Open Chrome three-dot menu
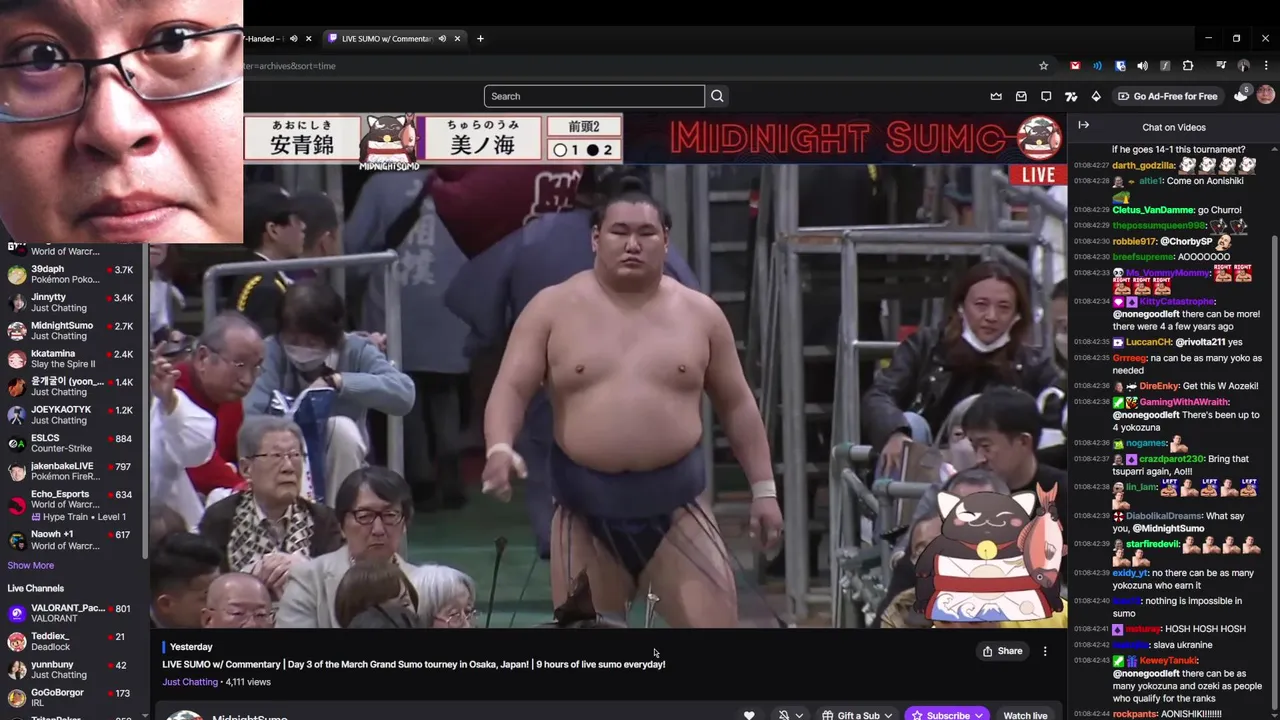The height and width of the screenshot is (720, 1280). point(1266,66)
